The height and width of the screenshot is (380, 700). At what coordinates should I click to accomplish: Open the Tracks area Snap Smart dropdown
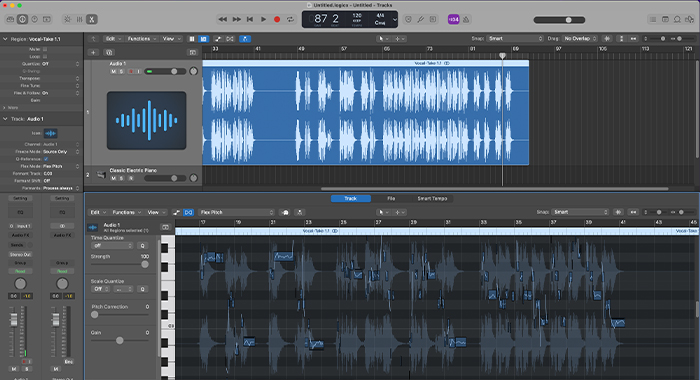tap(515, 38)
